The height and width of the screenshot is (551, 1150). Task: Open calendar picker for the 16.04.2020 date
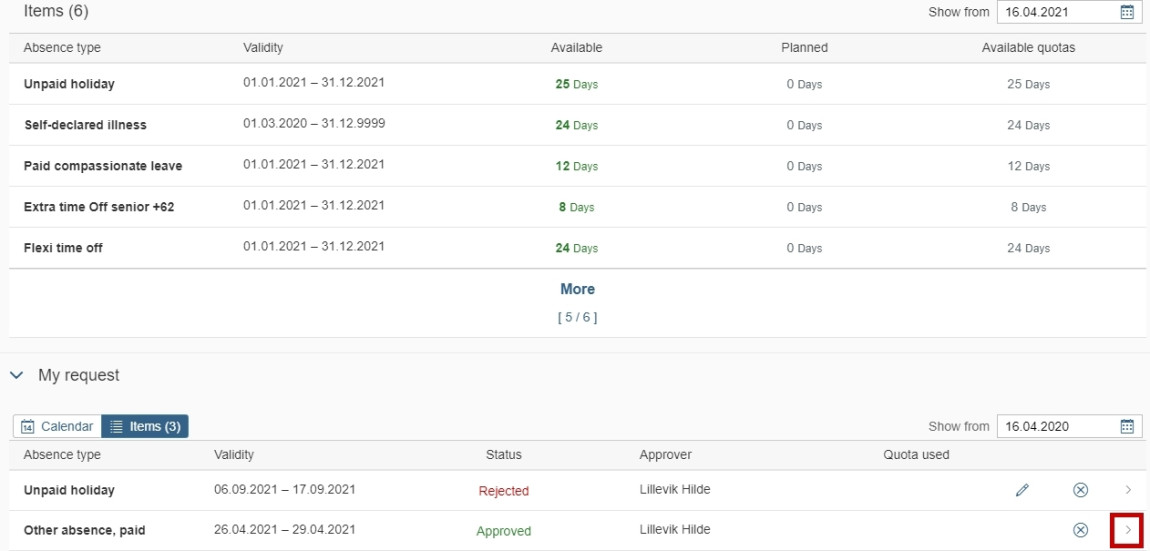point(1127,426)
